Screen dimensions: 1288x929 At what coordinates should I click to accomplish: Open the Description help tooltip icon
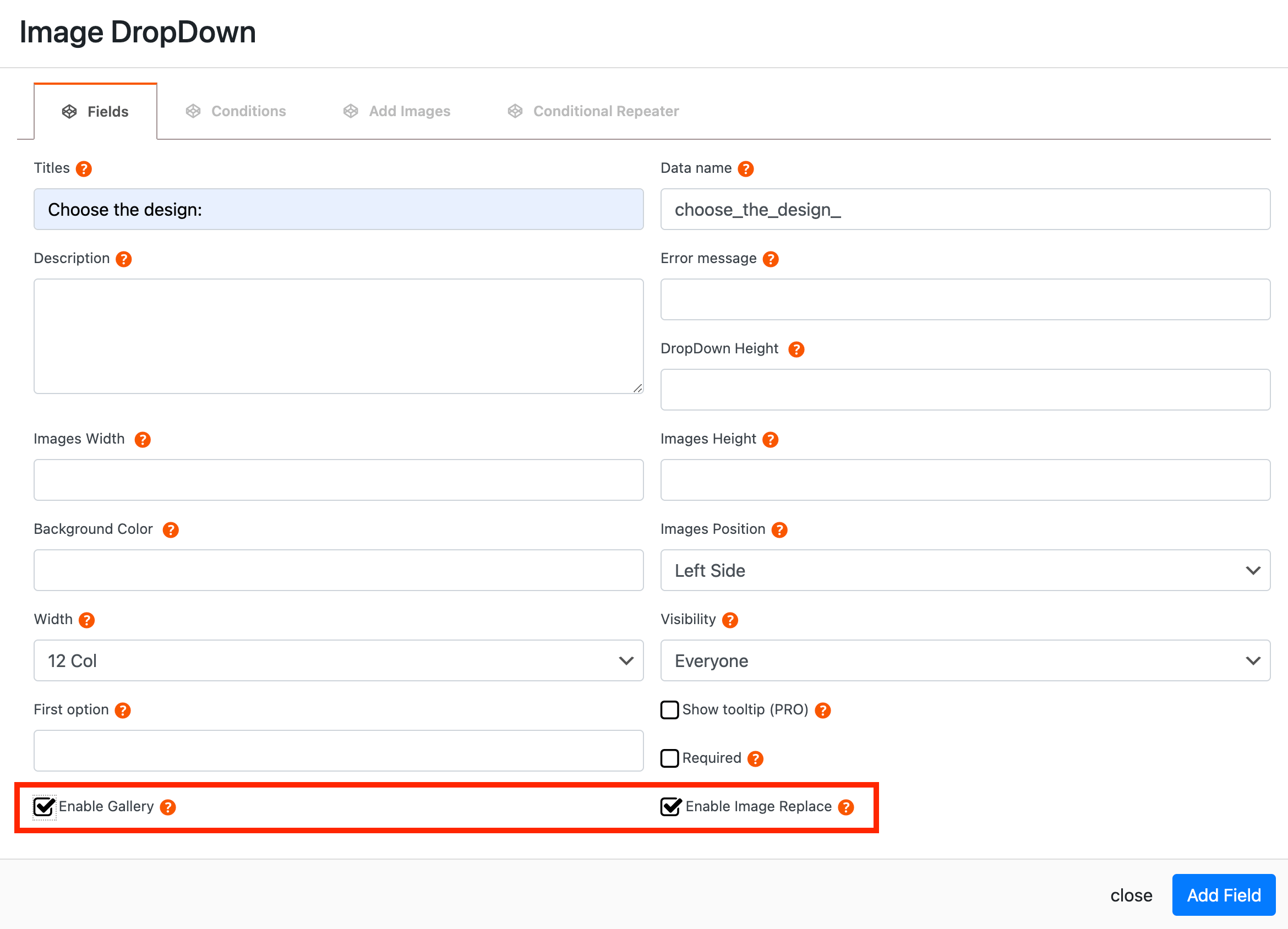click(123, 259)
